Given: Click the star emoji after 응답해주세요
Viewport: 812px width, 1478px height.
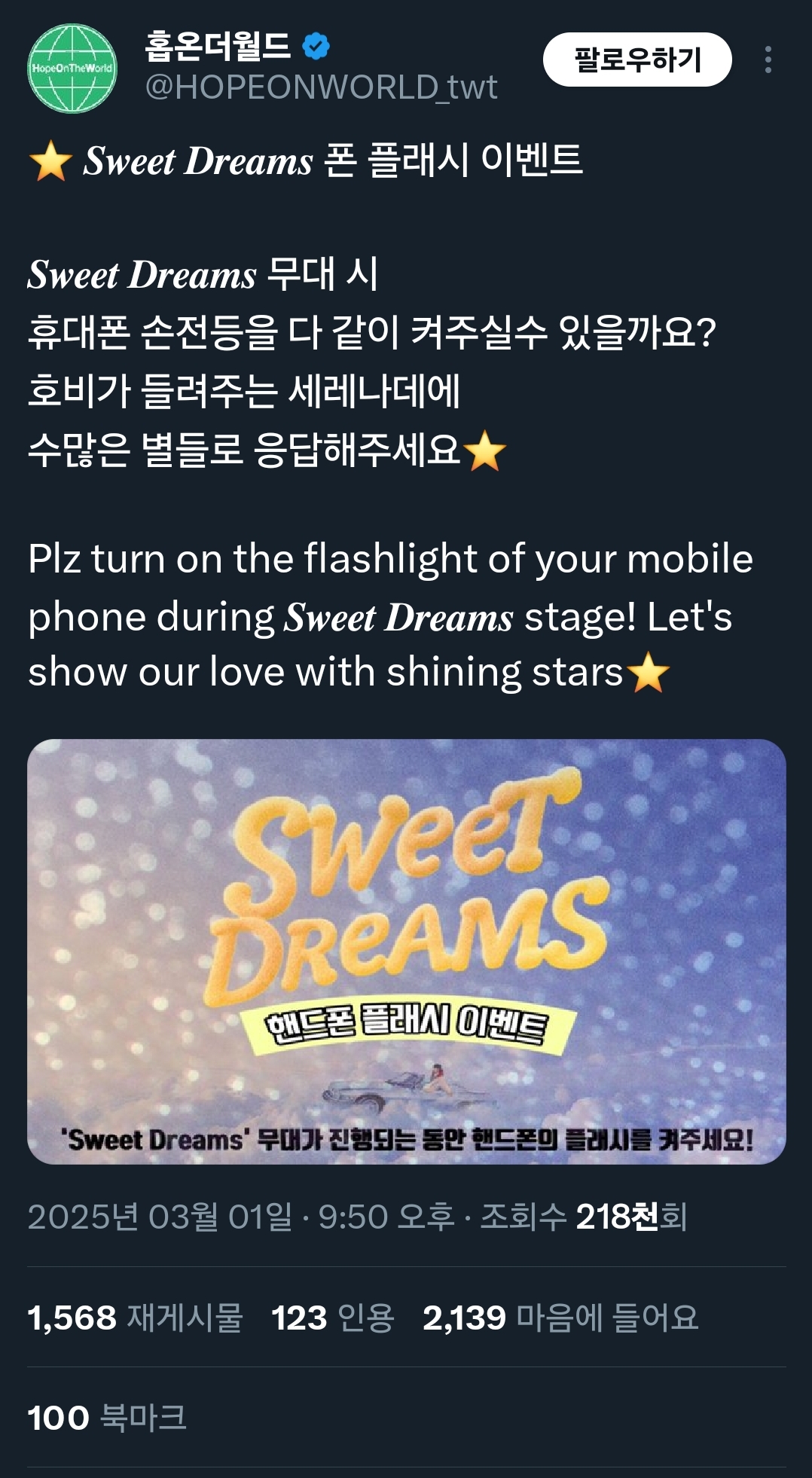Looking at the screenshot, I should [484, 450].
